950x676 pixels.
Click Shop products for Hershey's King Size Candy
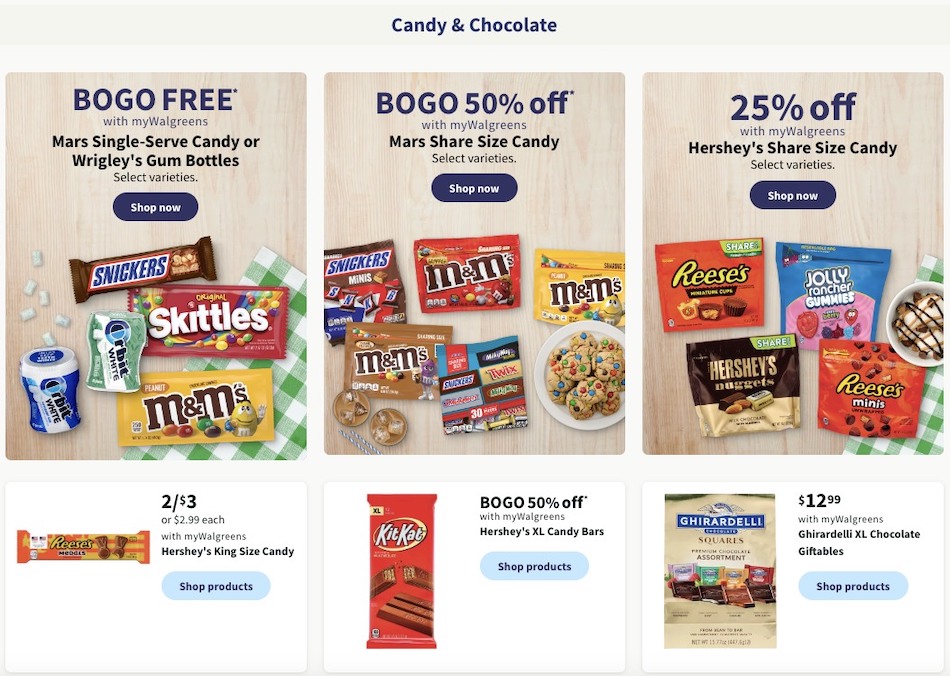[215, 586]
